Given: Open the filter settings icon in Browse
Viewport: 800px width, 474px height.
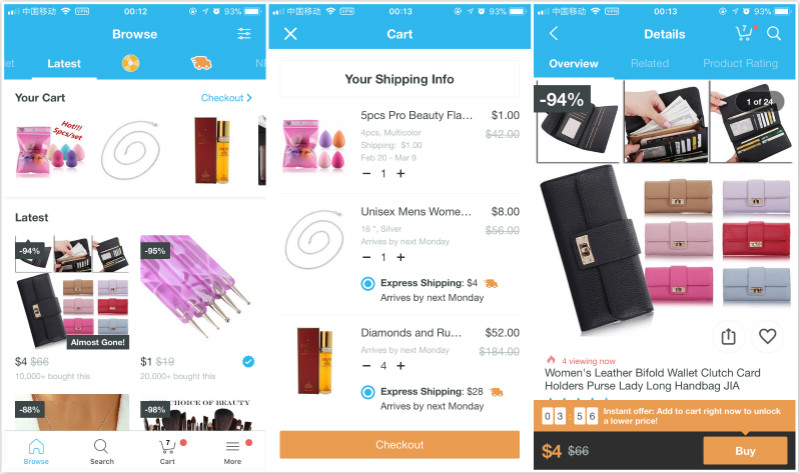Looking at the screenshot, I should (x=244, y=34).
